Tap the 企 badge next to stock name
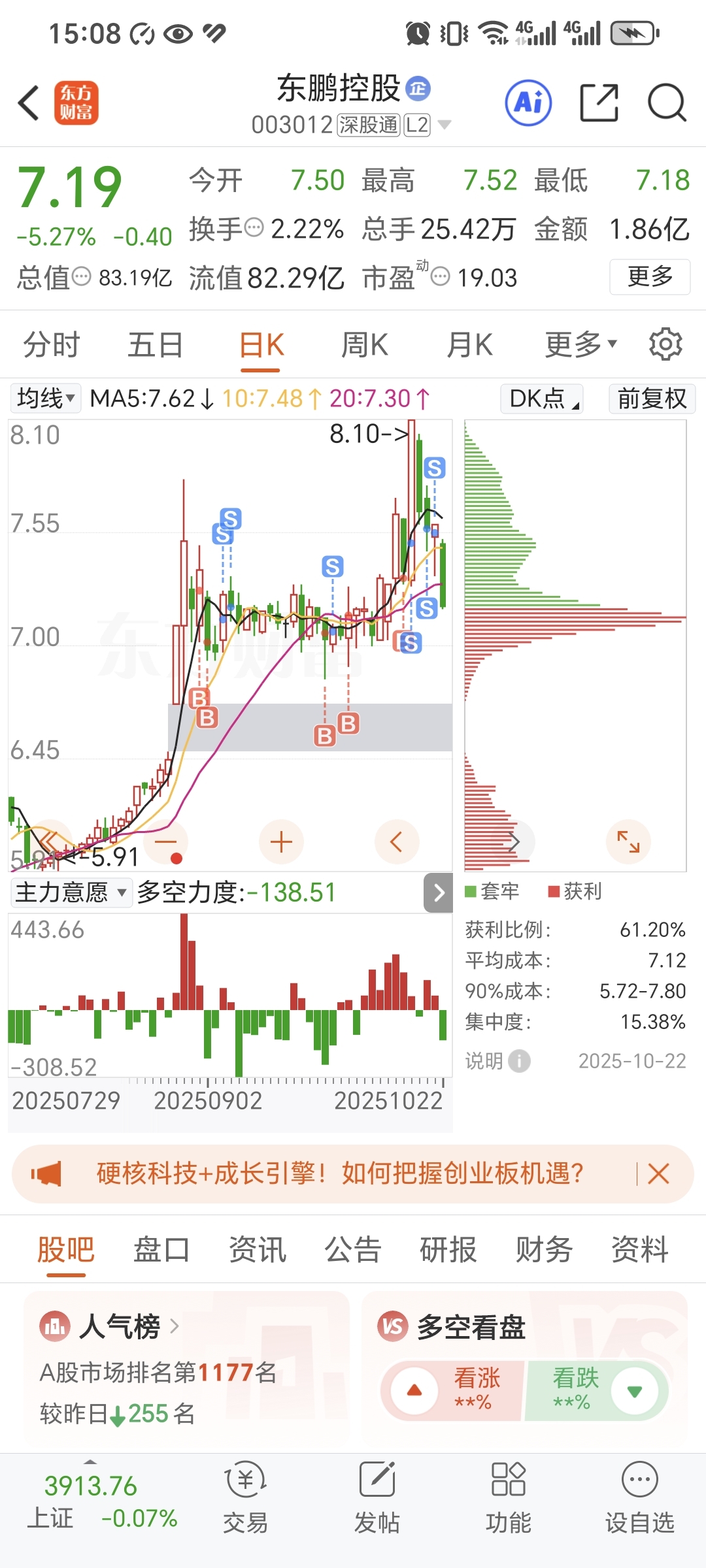Viewport: 706px width, 1568px height. pos(418,88)
